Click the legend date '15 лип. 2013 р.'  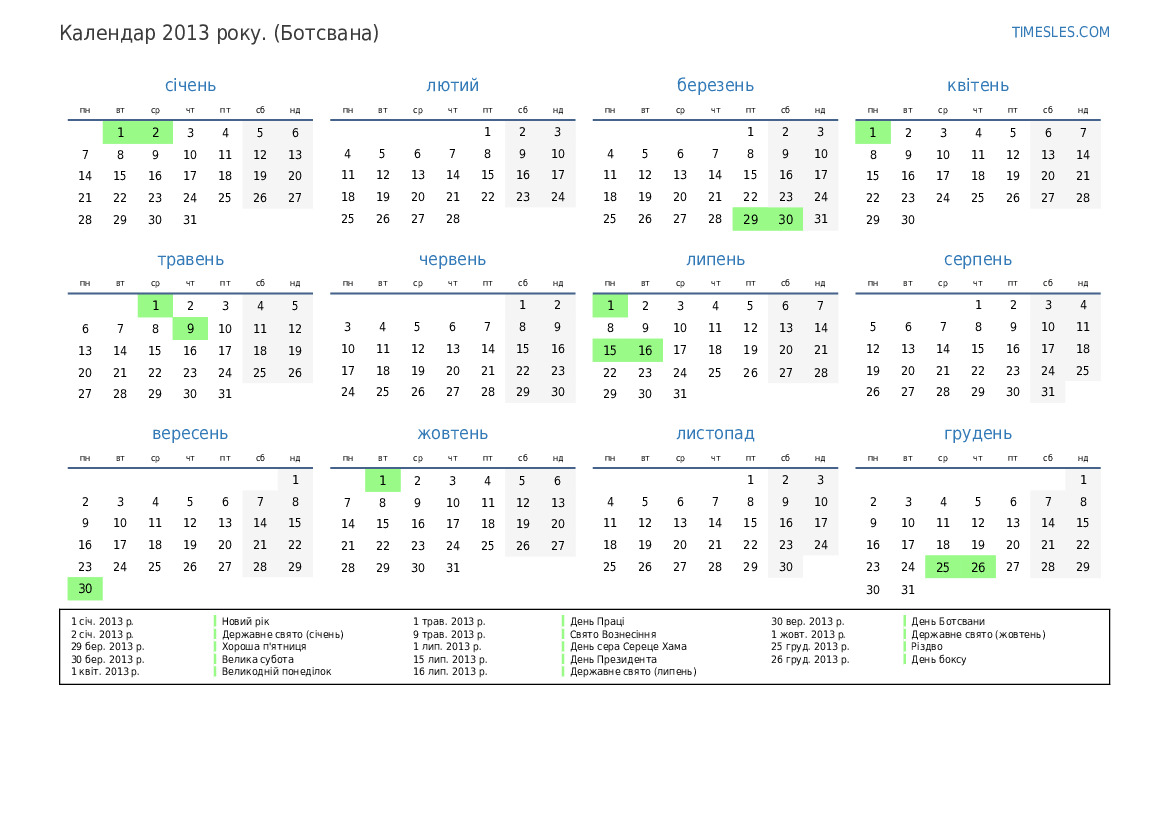(x=450, y=659)
